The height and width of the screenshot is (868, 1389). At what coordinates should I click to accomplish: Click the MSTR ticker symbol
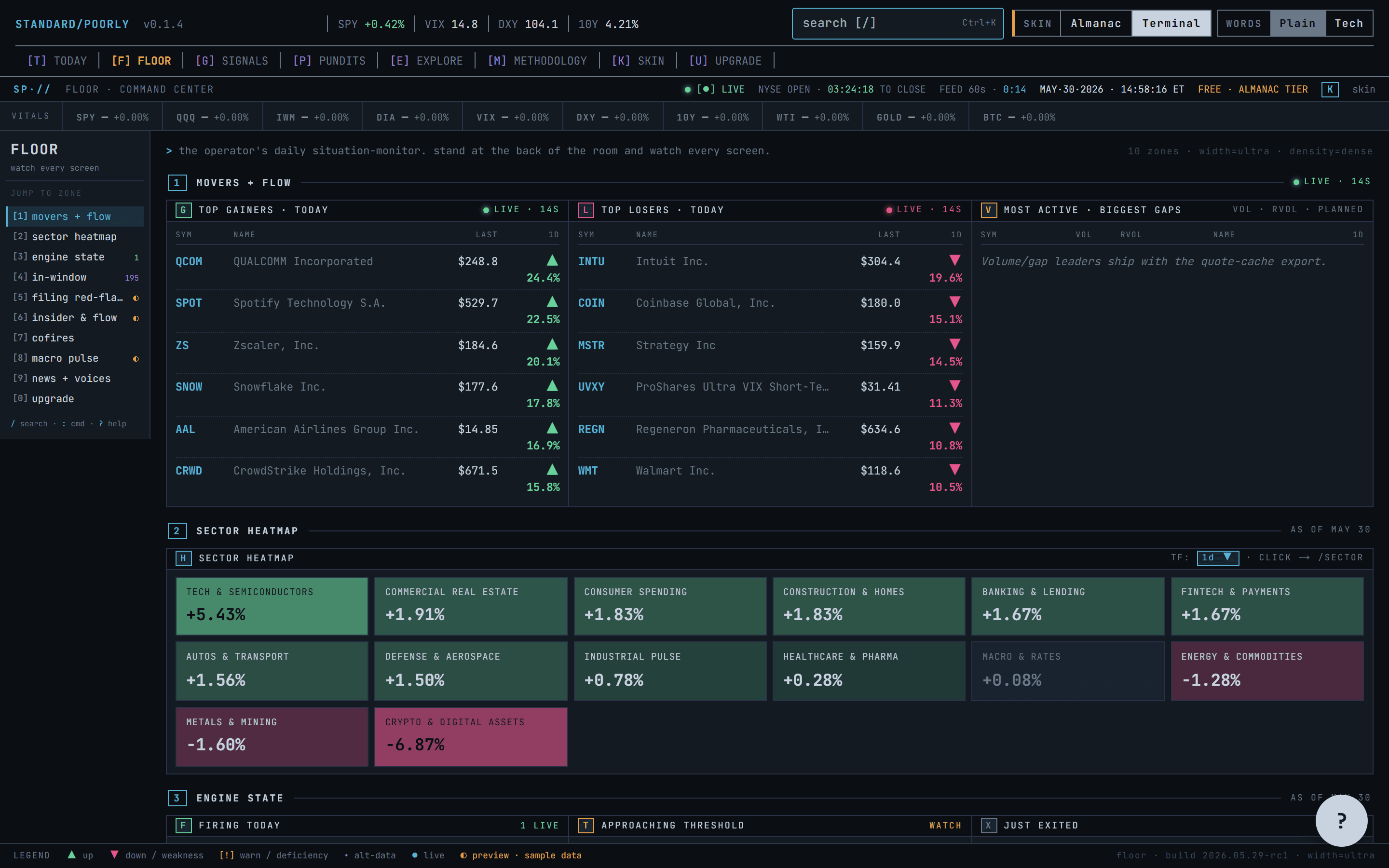[591, 345]
